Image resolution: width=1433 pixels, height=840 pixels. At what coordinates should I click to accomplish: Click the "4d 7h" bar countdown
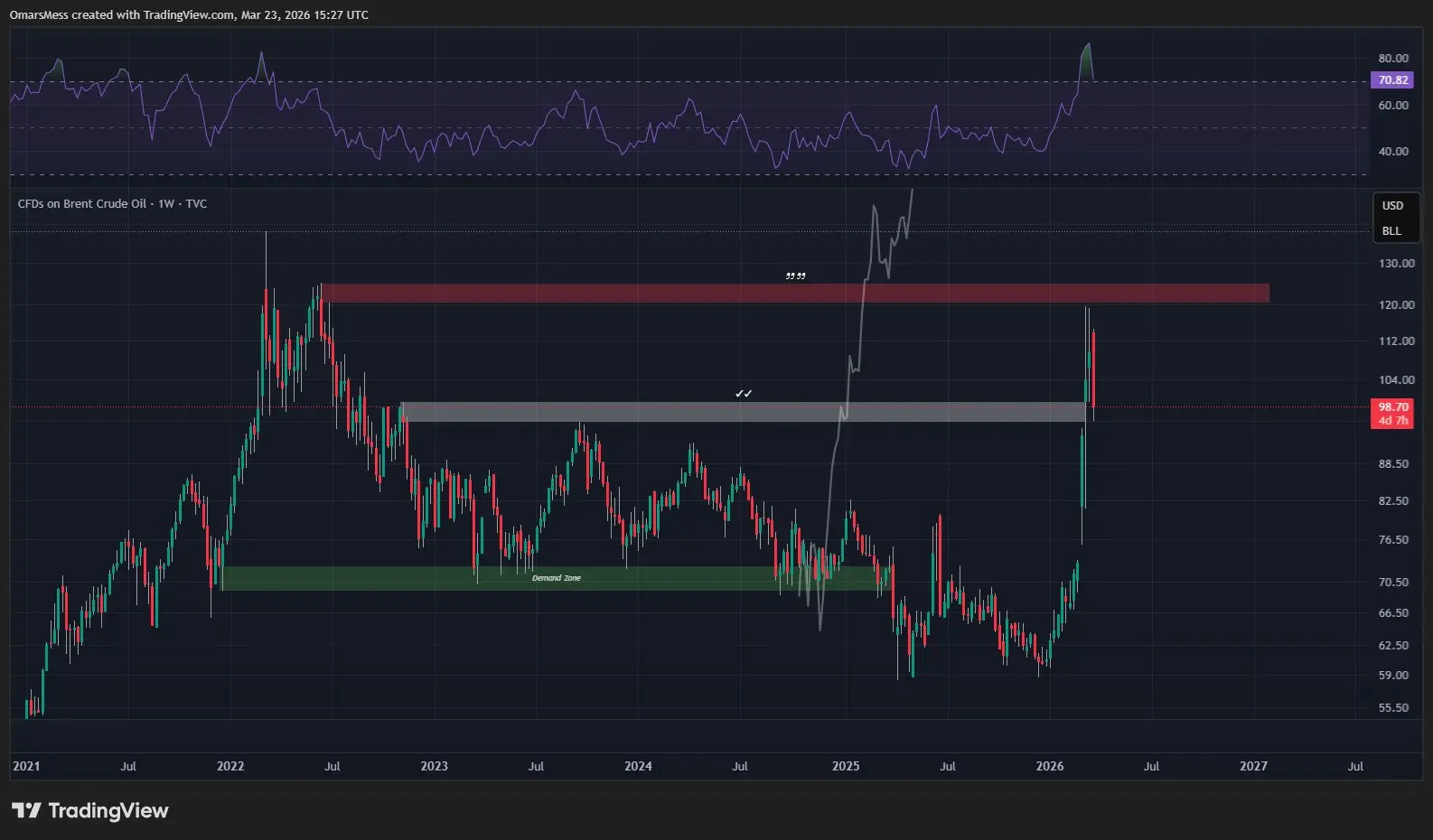[1392, 421]
